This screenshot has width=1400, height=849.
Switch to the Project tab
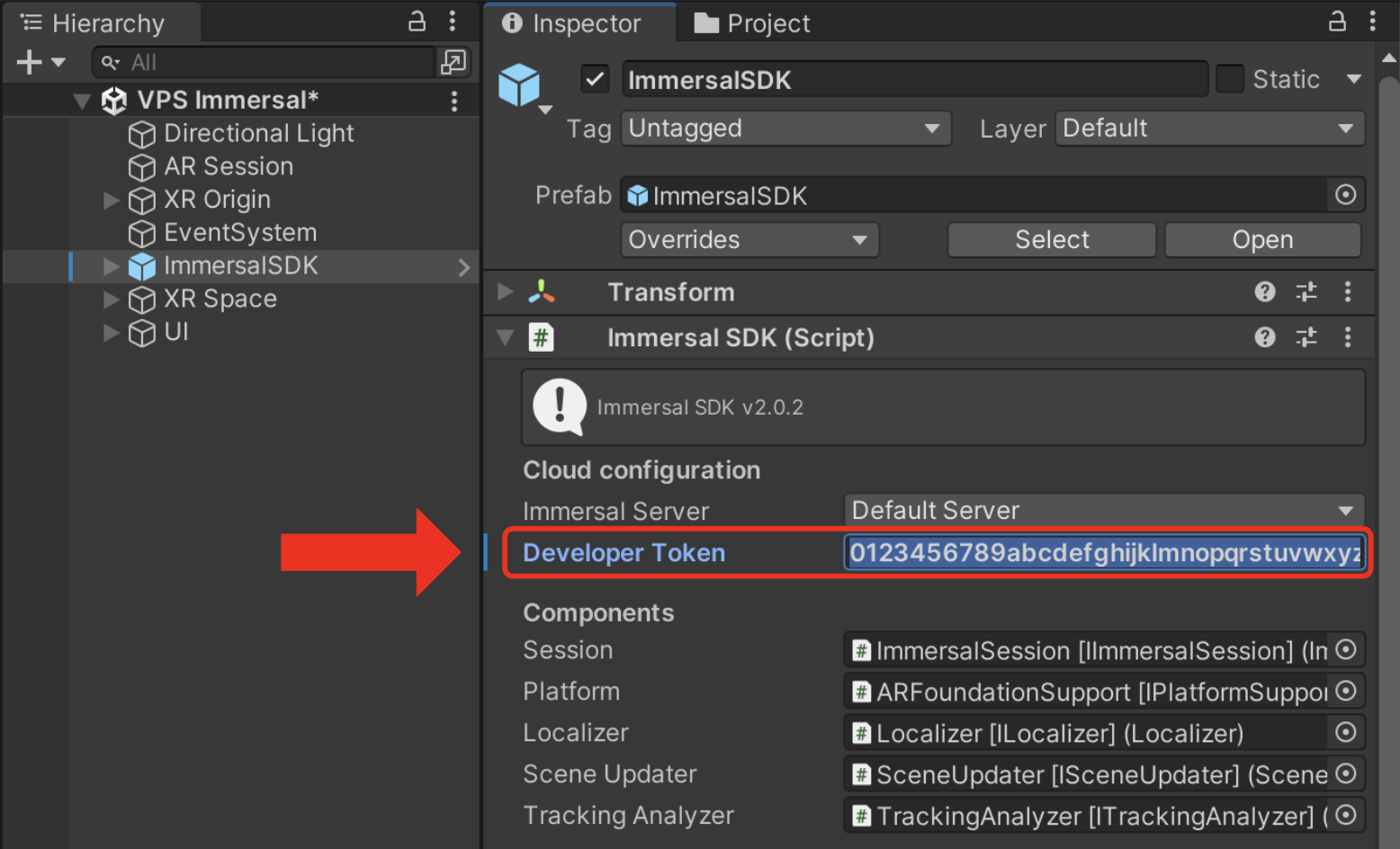pyautogui.click(x=753, y=23)
